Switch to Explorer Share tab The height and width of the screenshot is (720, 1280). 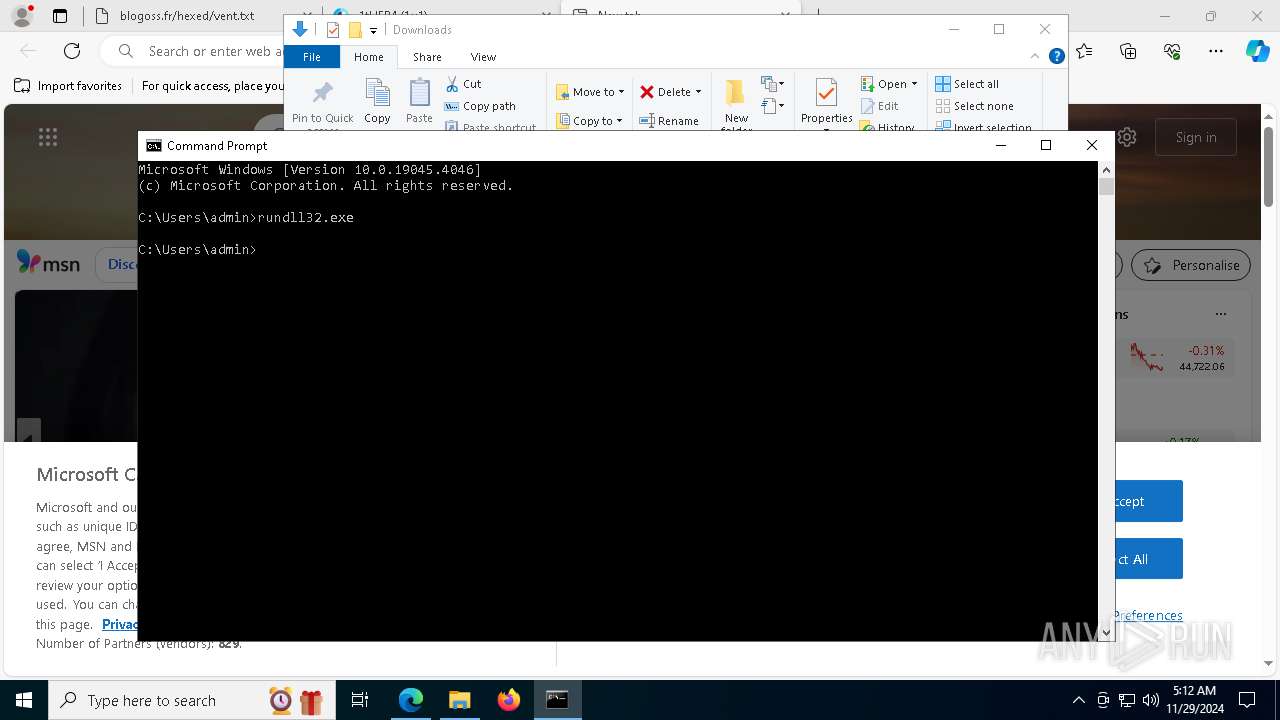tap(427, 57)
